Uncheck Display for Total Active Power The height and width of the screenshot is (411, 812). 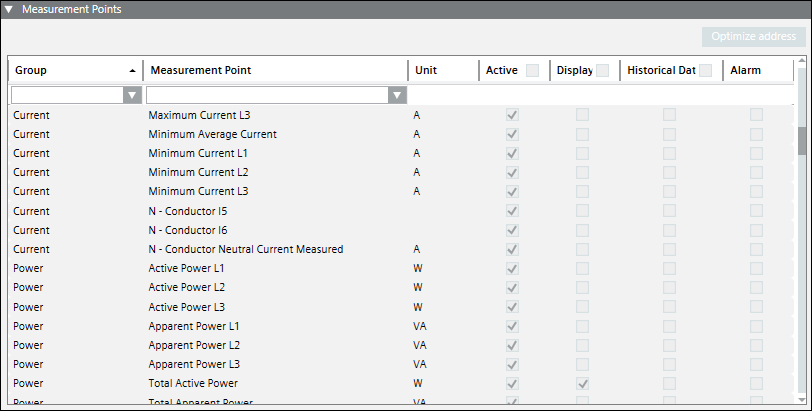click(582, 383)
